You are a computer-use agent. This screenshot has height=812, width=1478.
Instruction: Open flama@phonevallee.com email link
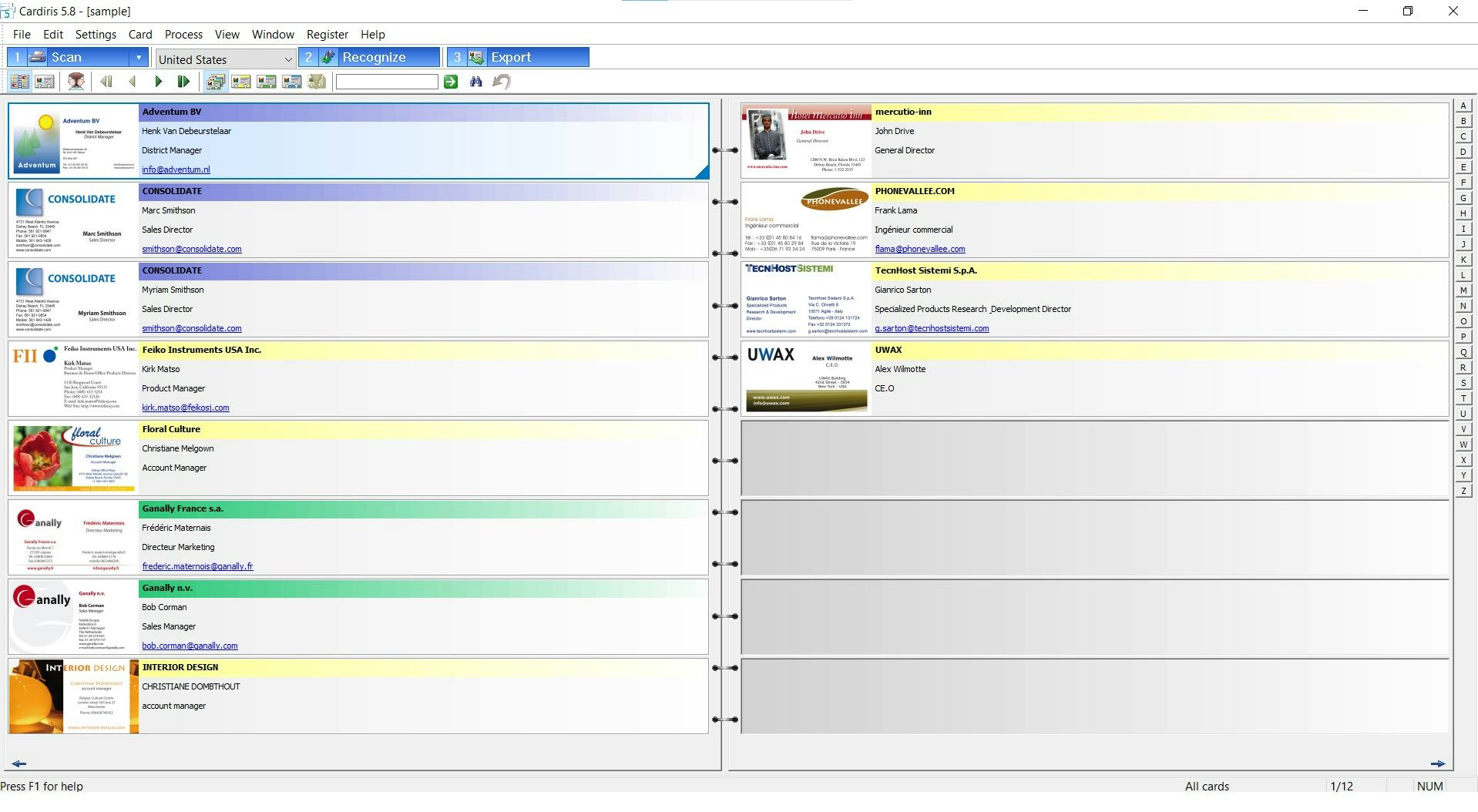[920, 249]
